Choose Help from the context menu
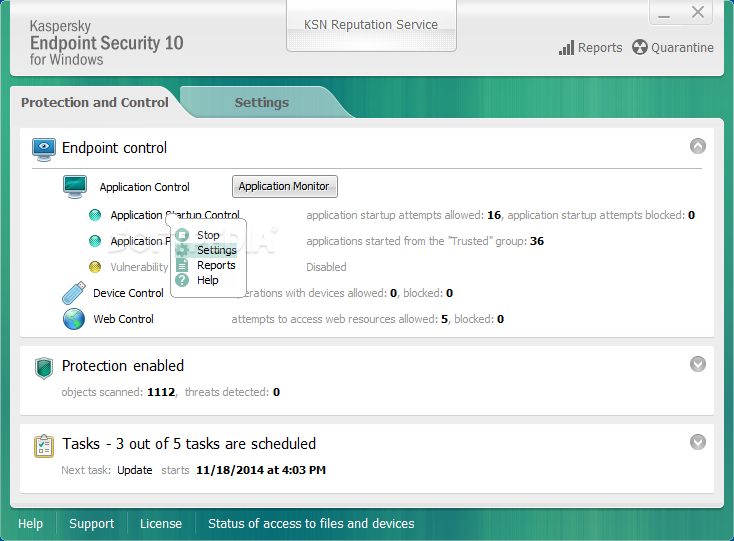Image resolution: width=734 pixels, height=541 pixels. (206, 280)
